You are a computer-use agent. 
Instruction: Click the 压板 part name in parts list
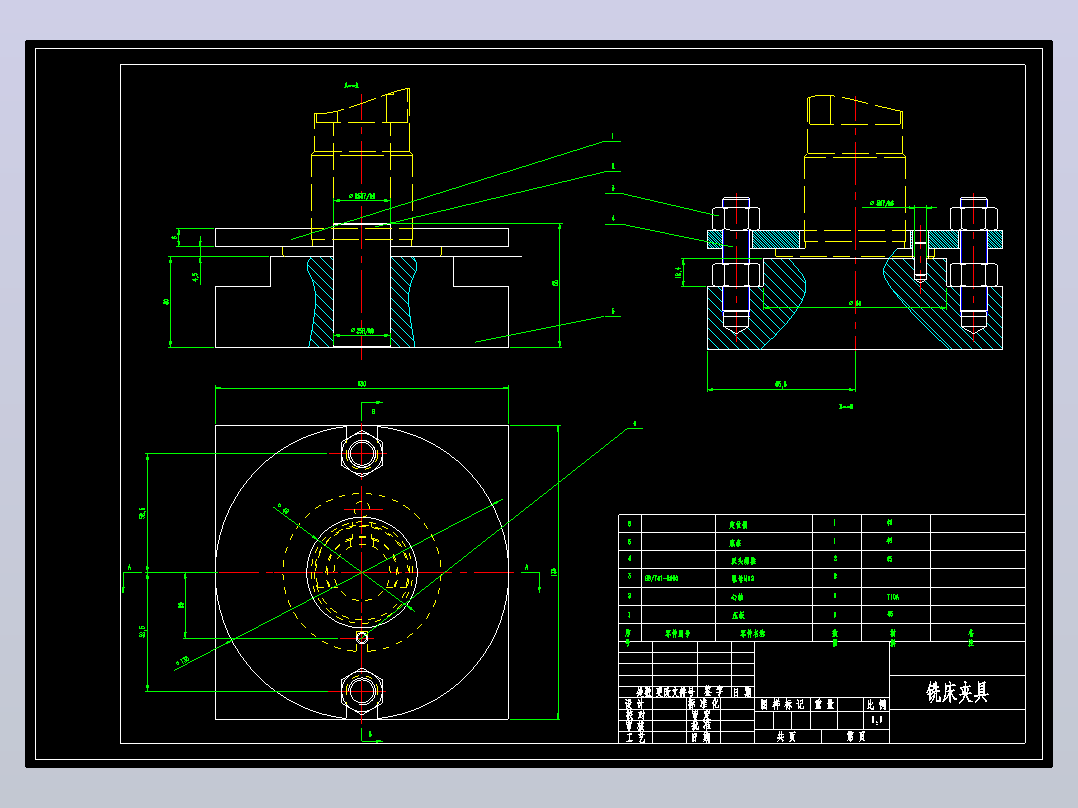click(x=738, y=615)
